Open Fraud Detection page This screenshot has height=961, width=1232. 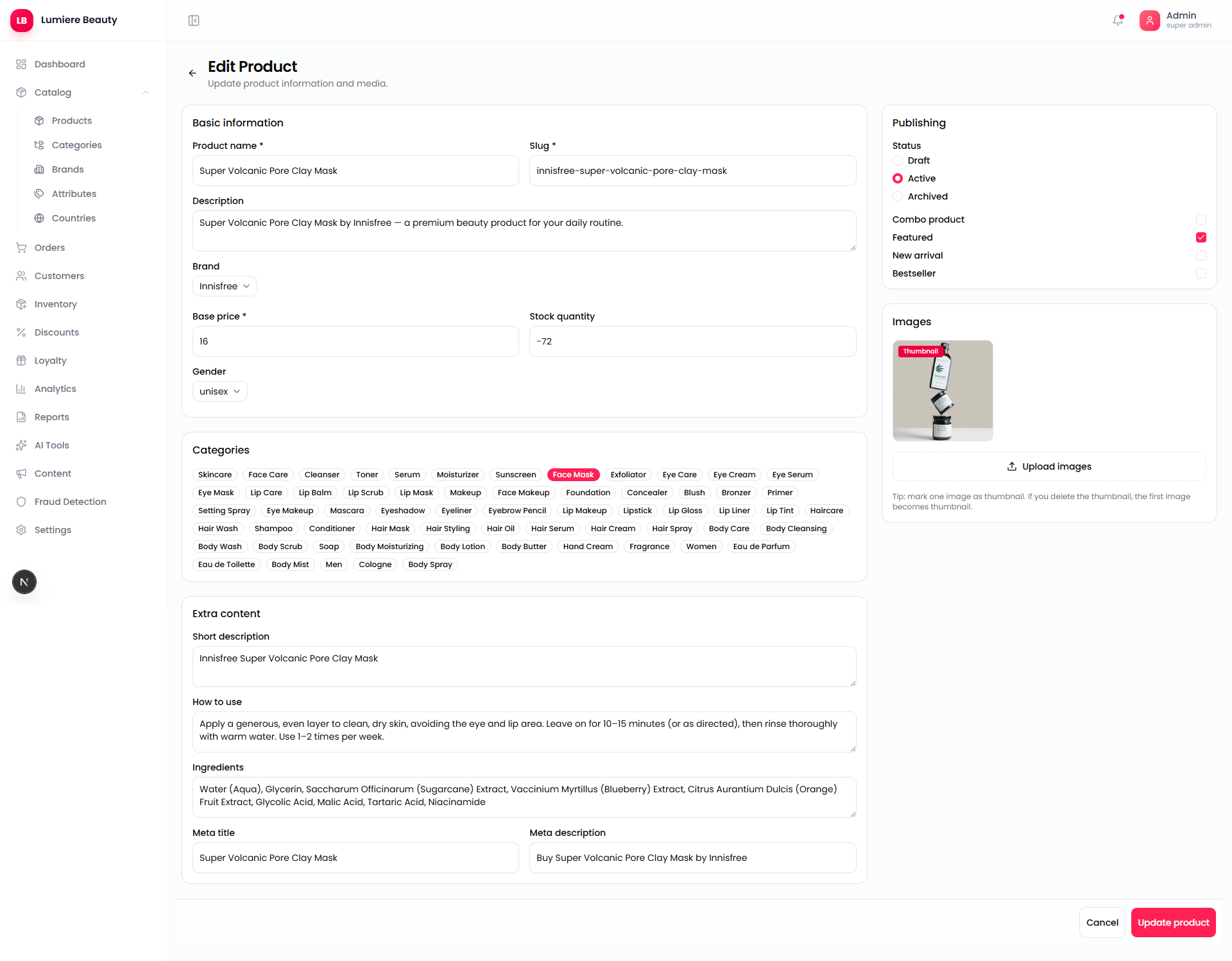click(83, 502)
